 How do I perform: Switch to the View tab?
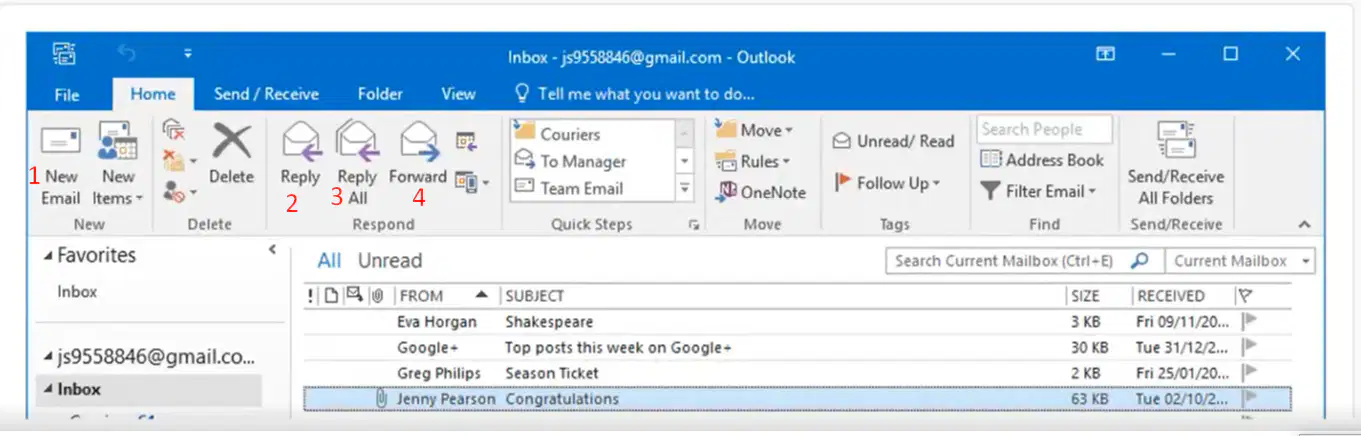tap(458, 94)
